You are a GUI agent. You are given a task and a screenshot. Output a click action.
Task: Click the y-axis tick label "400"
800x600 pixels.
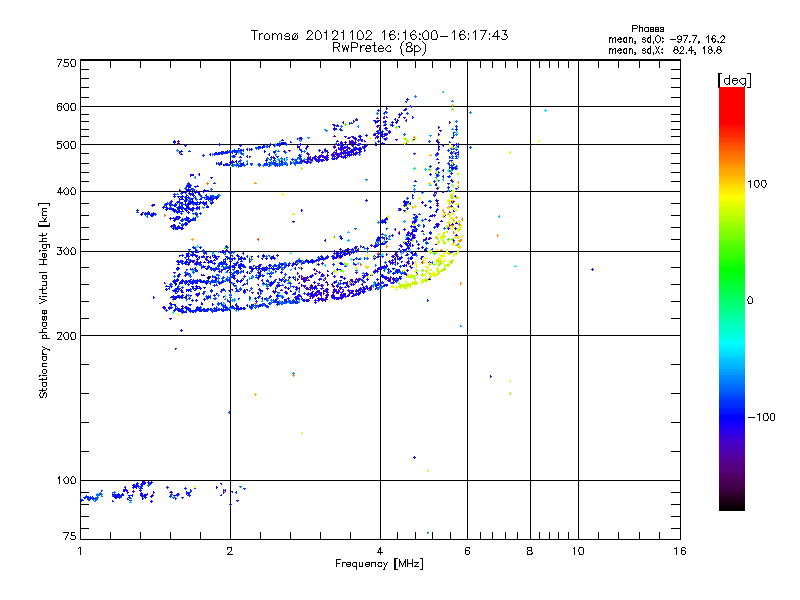pos(66,191)
